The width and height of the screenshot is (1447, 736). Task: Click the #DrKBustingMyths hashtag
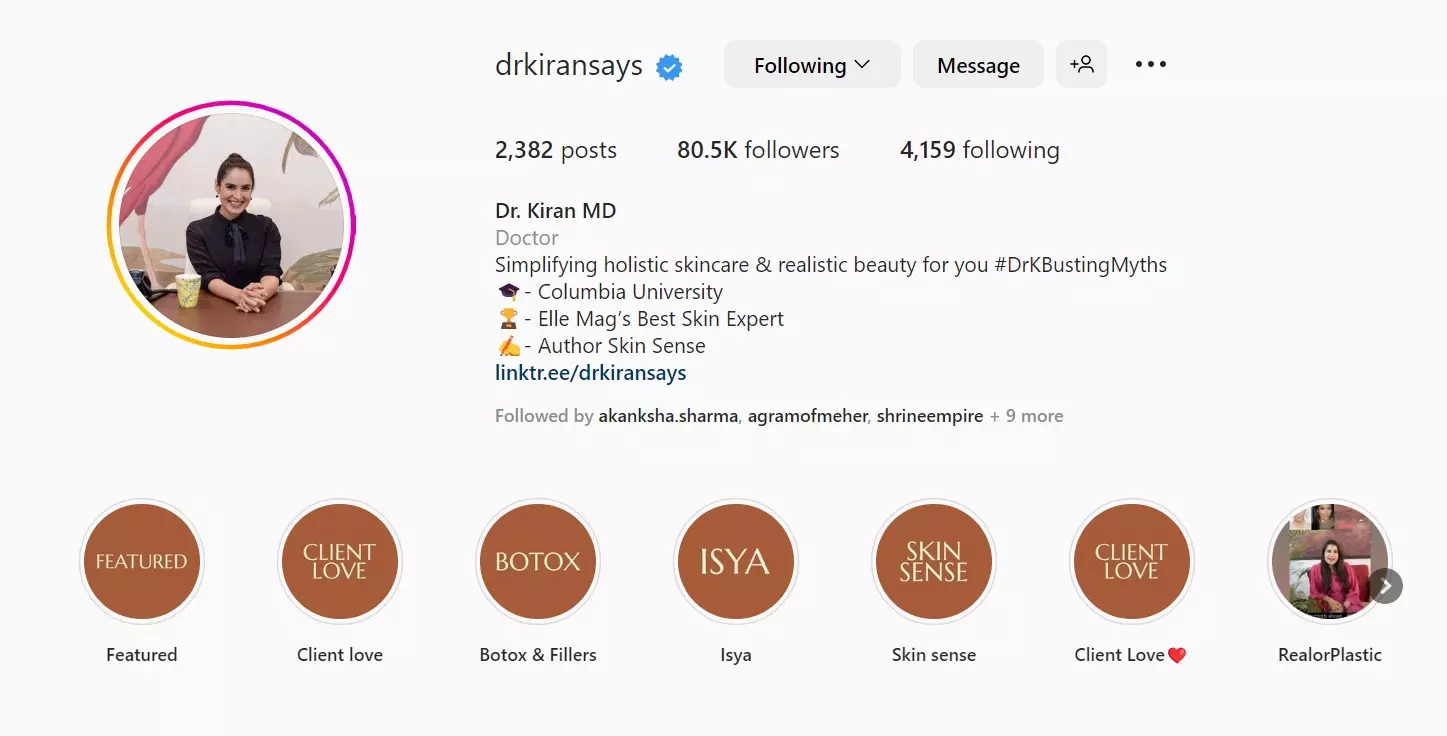(x=1081, y=265)
